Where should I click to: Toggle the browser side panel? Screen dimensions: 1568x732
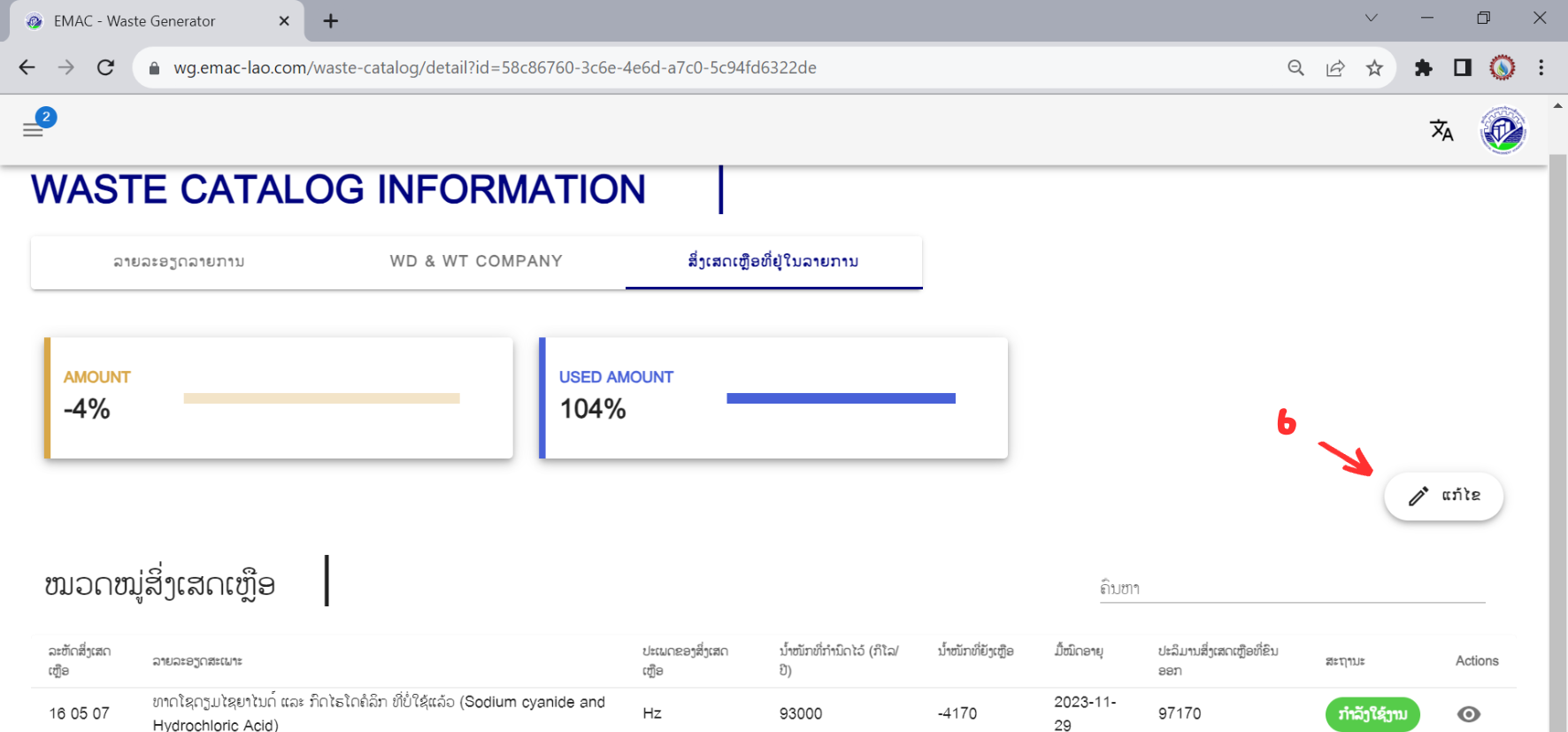pyautogui.click(x=1462, y=68)
